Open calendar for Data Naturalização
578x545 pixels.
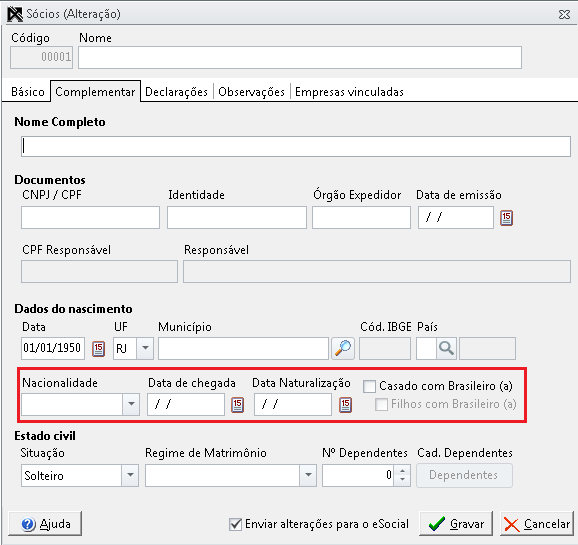[x=345, y=405]
